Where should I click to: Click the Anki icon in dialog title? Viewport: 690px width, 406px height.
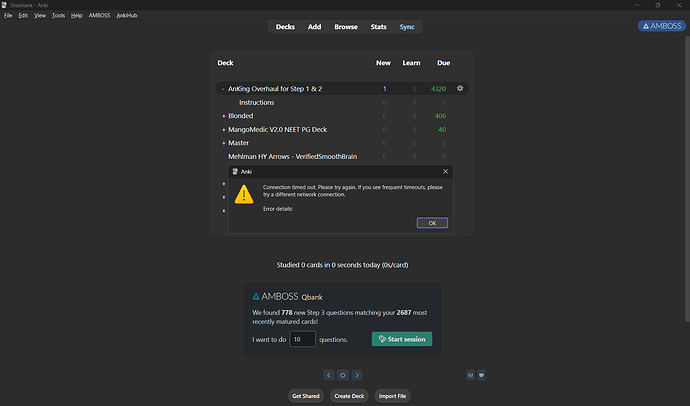coord(235,172)
